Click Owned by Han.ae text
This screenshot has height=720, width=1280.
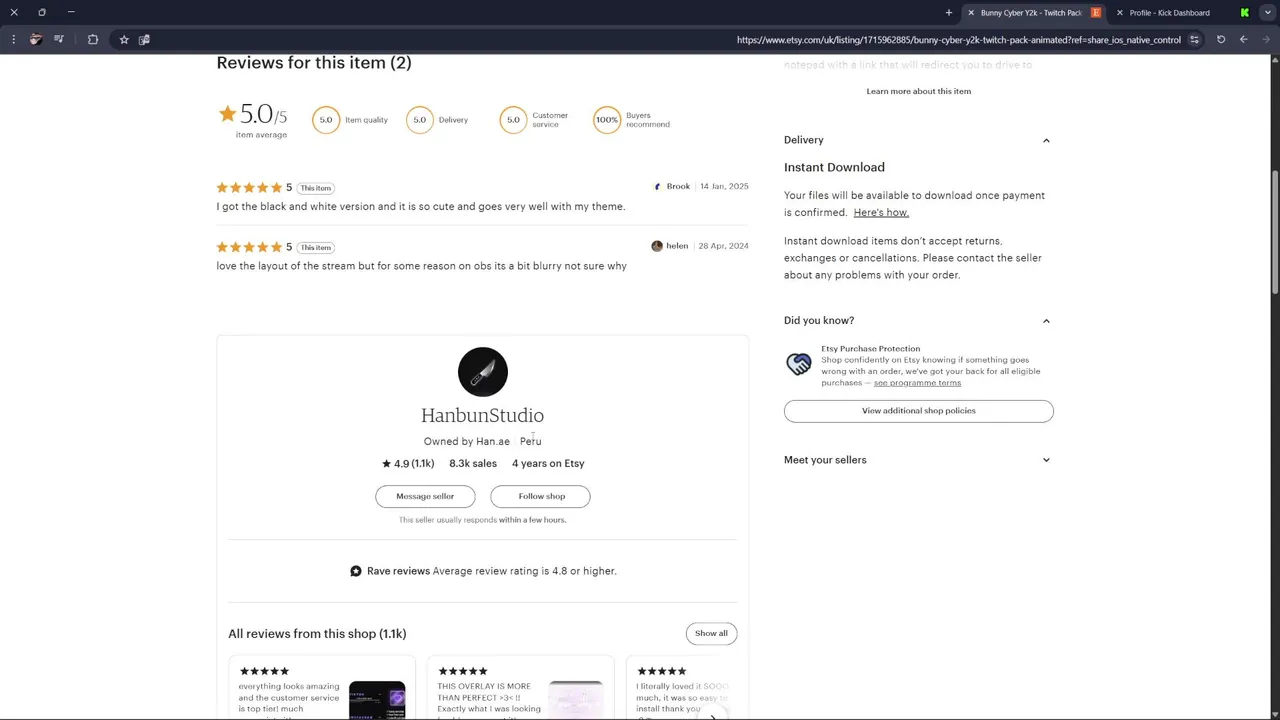[467, 441]
